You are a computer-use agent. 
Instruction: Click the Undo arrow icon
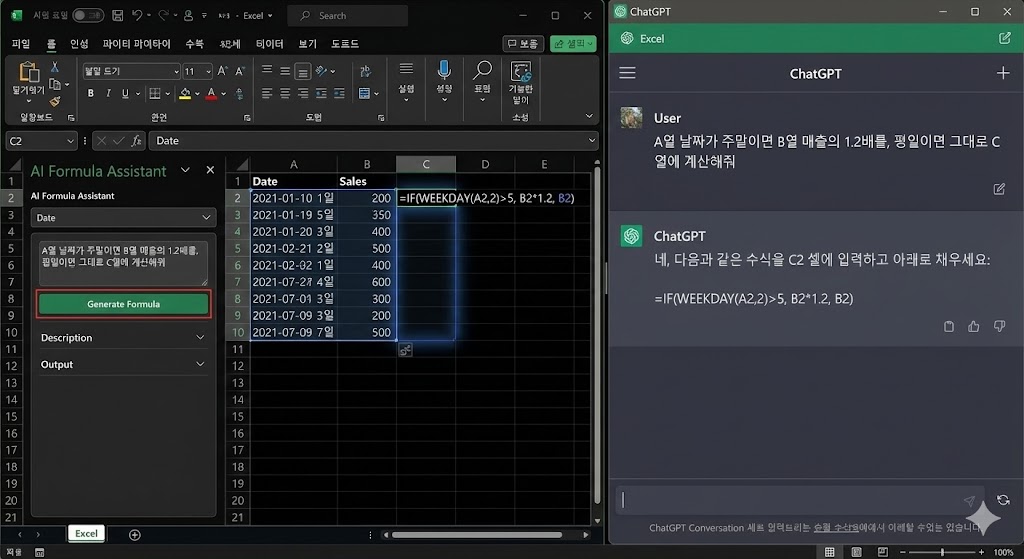(137, 15)
